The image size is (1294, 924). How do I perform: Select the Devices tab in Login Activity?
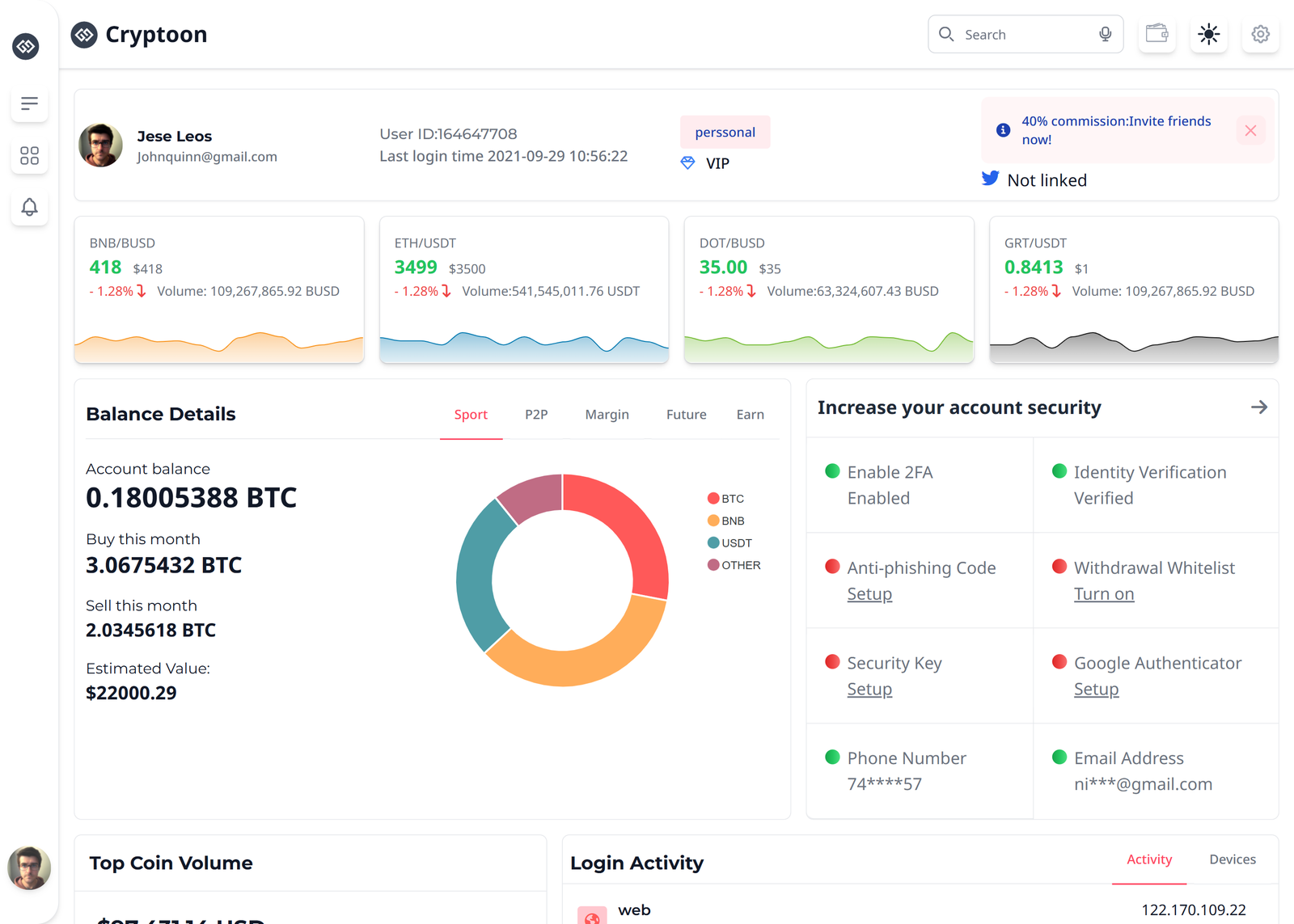(1232, 859)
